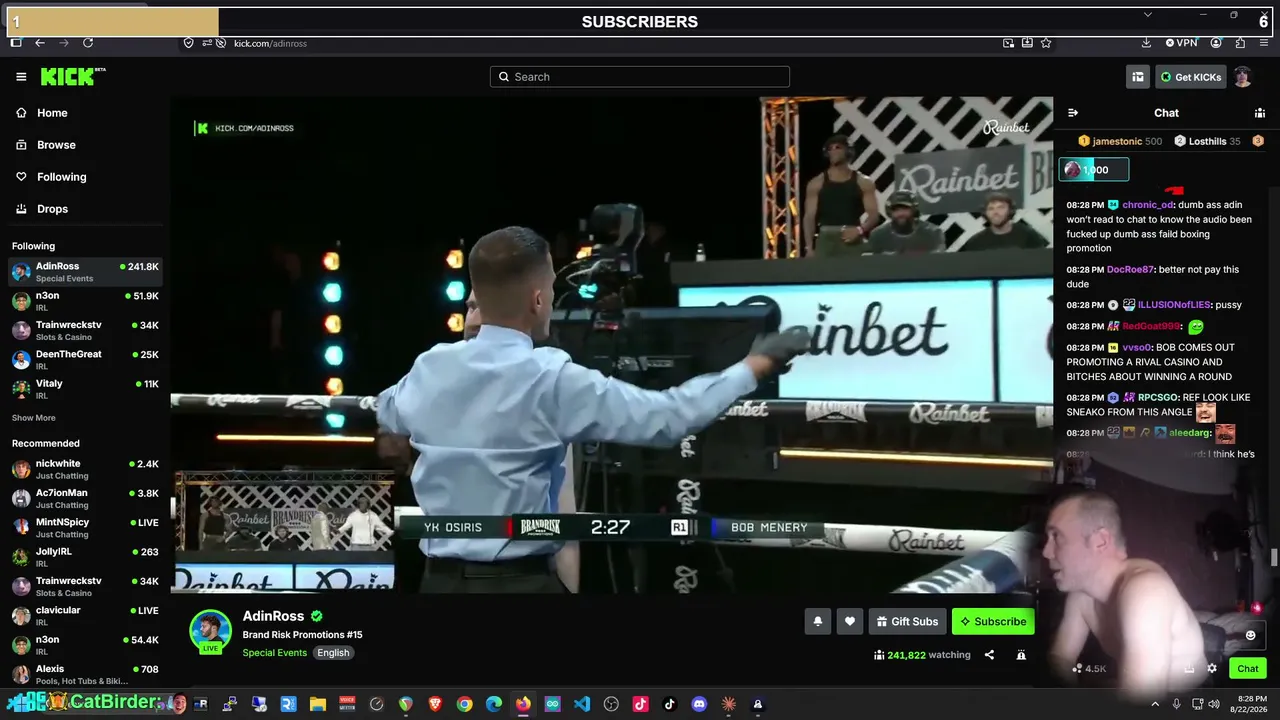The height and width of the screenshot is (720, 1280).
Task: Open the emote picker in chat
Action: [1250, 635]
